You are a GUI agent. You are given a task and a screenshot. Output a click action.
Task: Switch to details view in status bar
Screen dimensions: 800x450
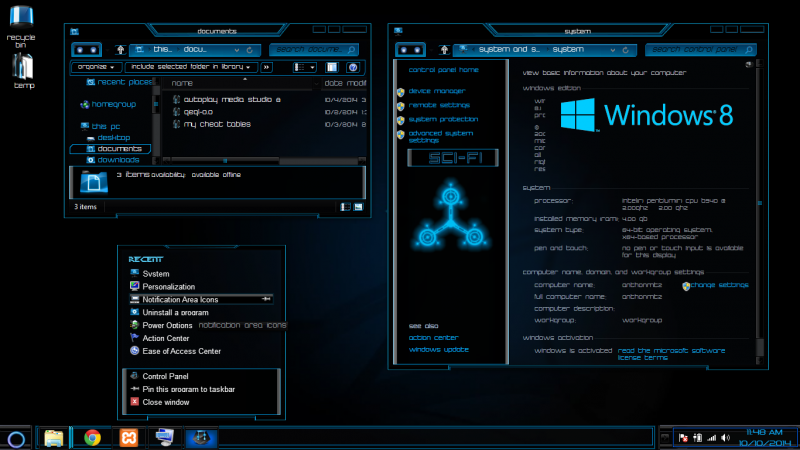(345, 207)
